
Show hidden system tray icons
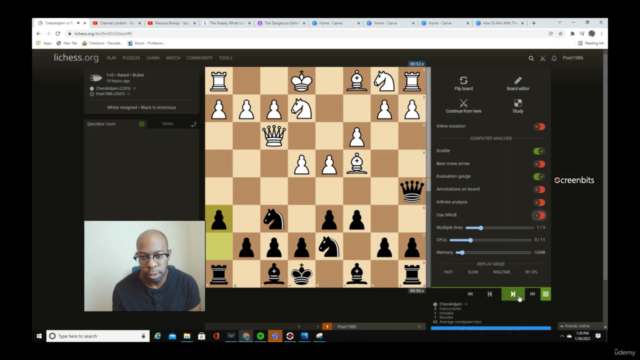[x=562, y=336]
